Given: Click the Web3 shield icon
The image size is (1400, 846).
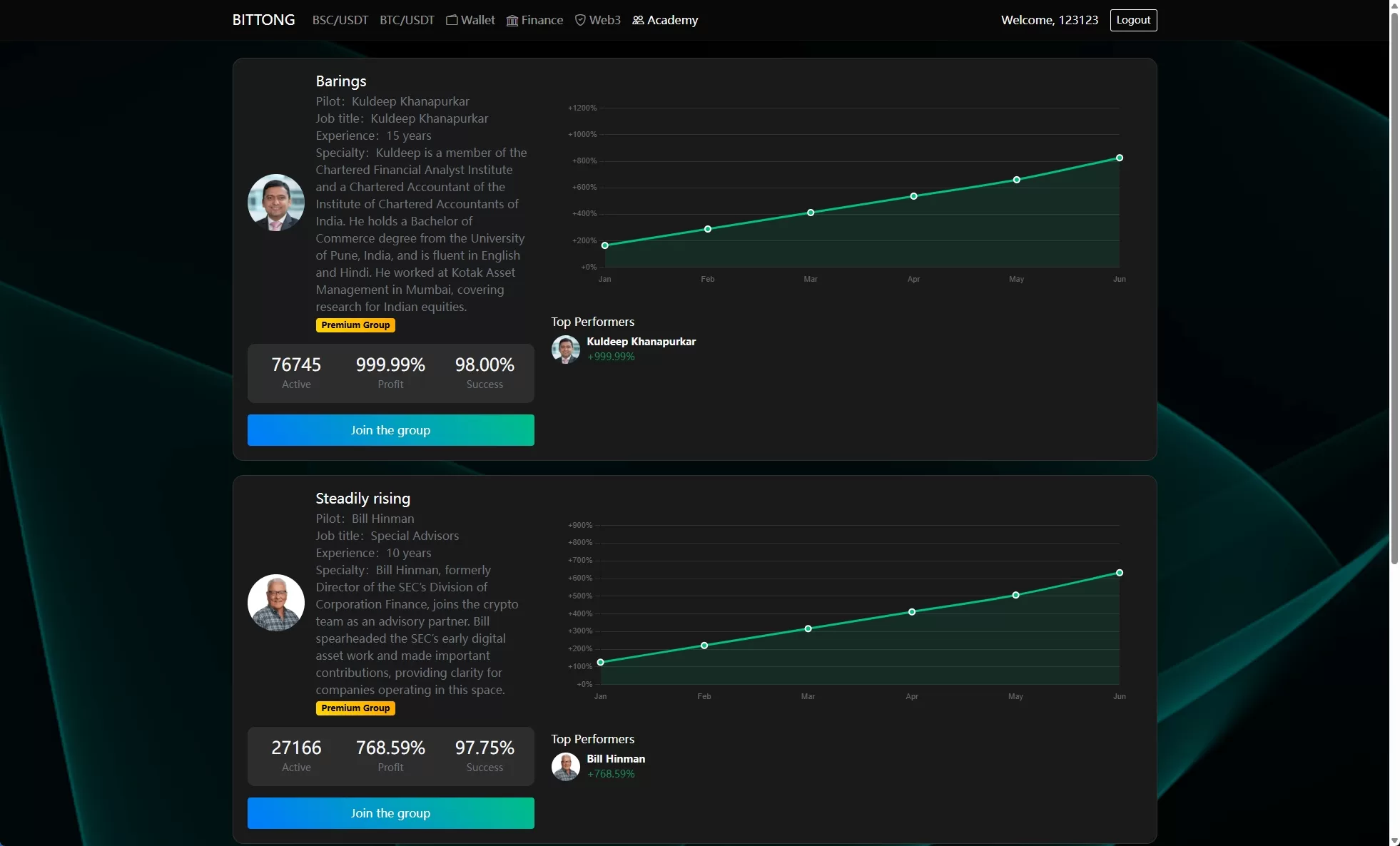Looking at the screenshot, I should 580,20.
